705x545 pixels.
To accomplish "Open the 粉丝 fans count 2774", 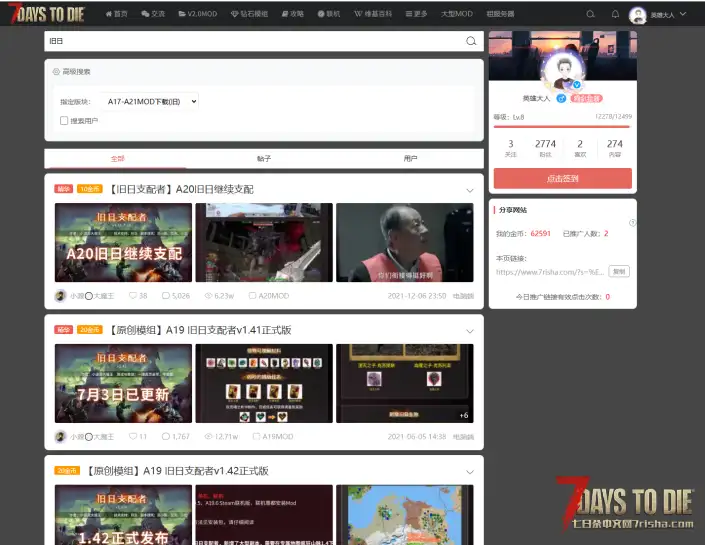I will point(545,148).
